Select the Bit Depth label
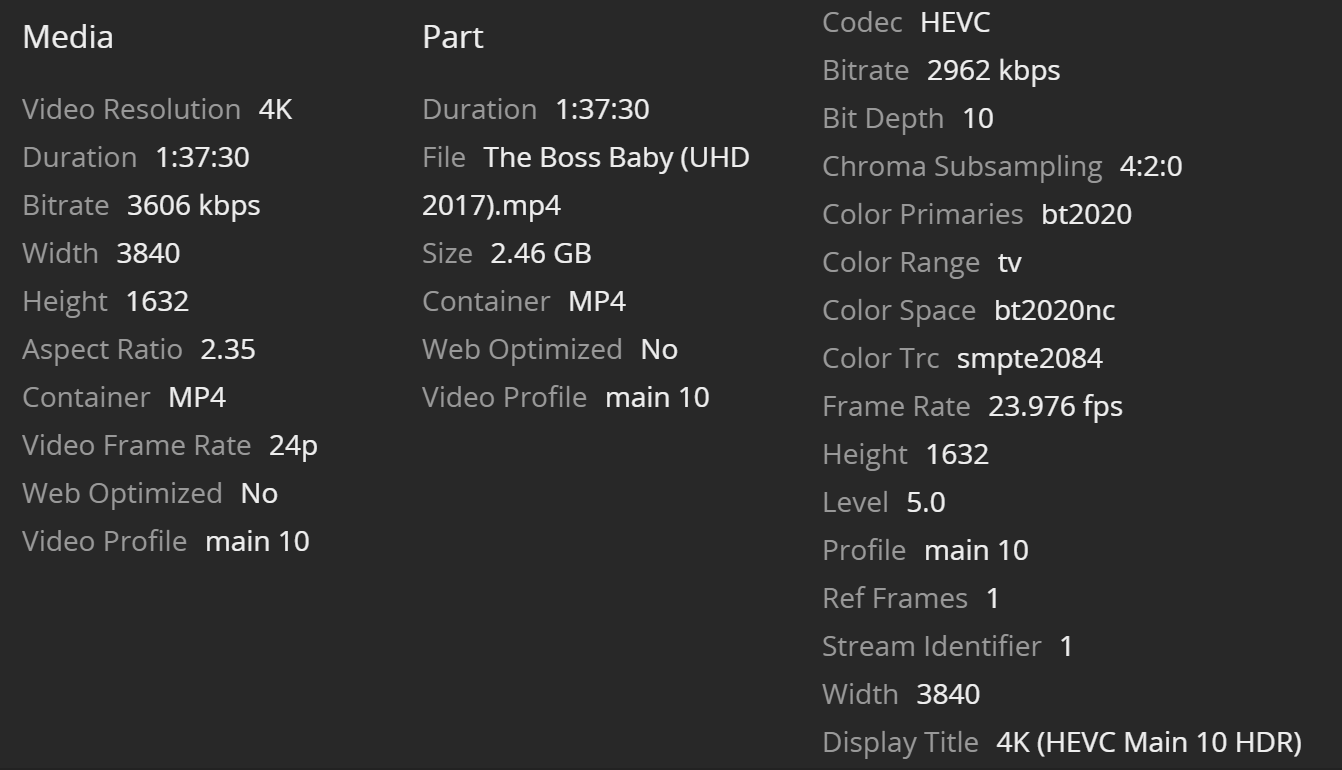1342x770 pixels. (x=883, y=118)
